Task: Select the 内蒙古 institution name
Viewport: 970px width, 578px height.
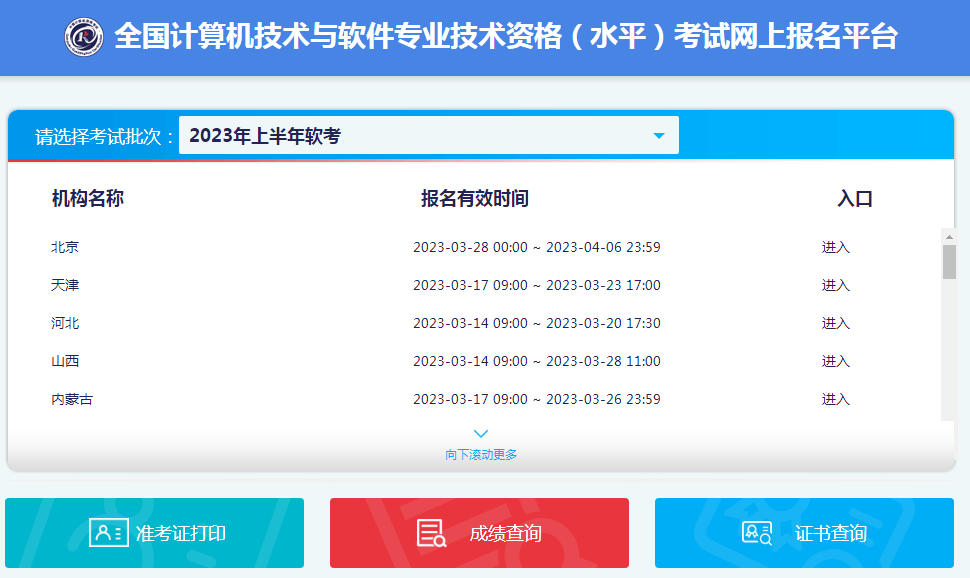Action: coord(72,400)
